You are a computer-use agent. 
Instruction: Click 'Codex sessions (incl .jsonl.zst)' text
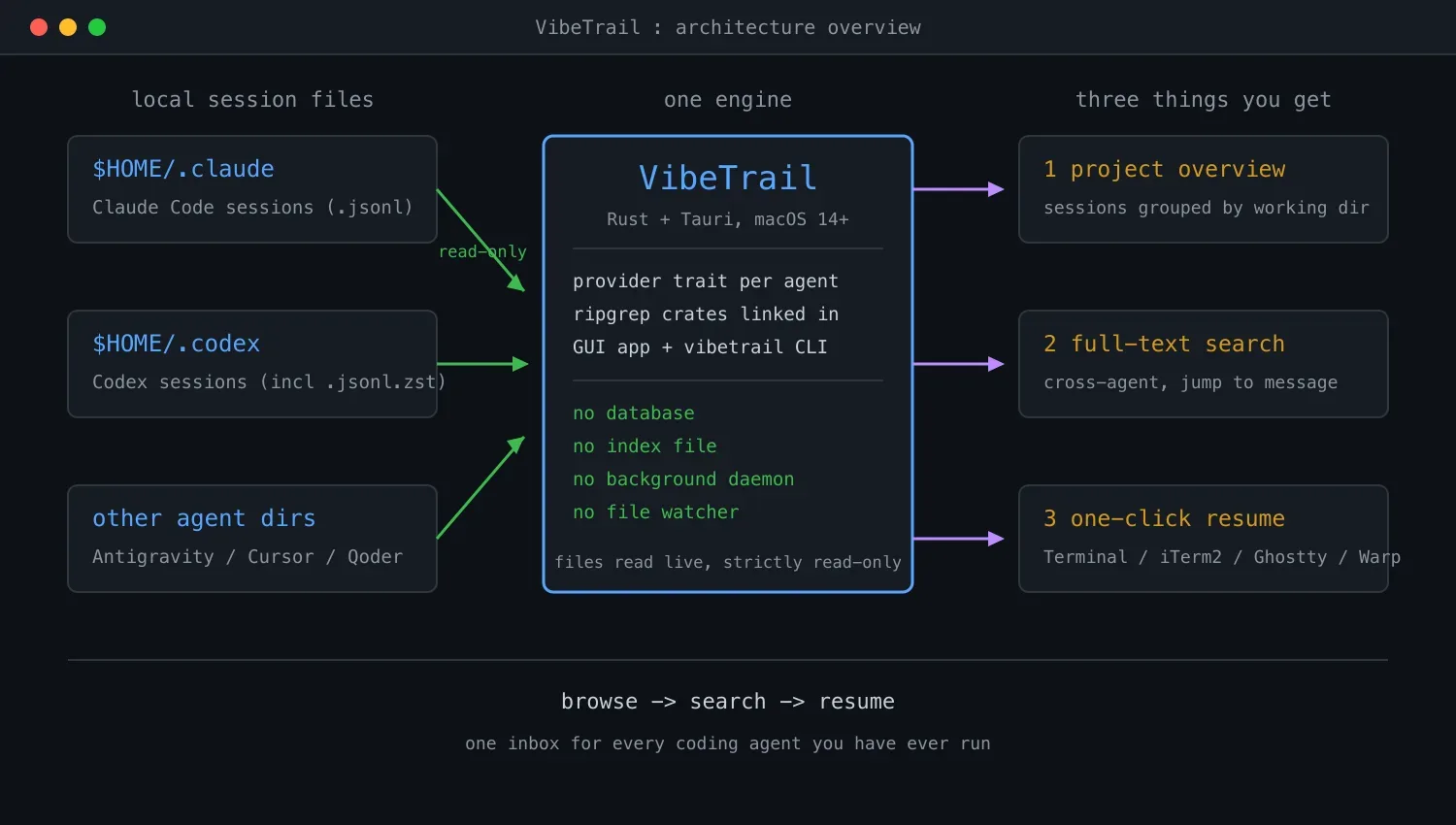(269, 381)
